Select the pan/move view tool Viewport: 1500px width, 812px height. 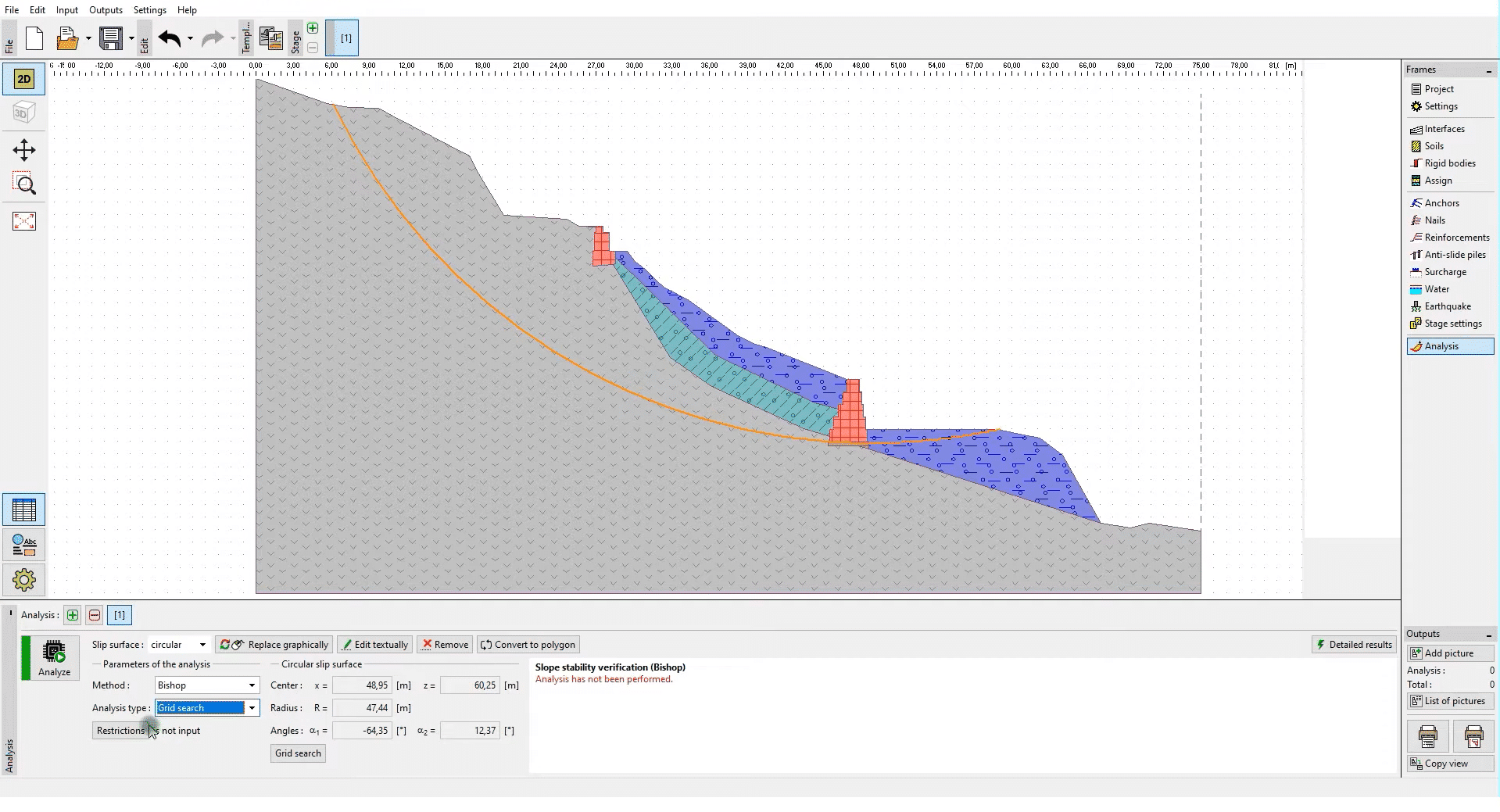point(23,150)
